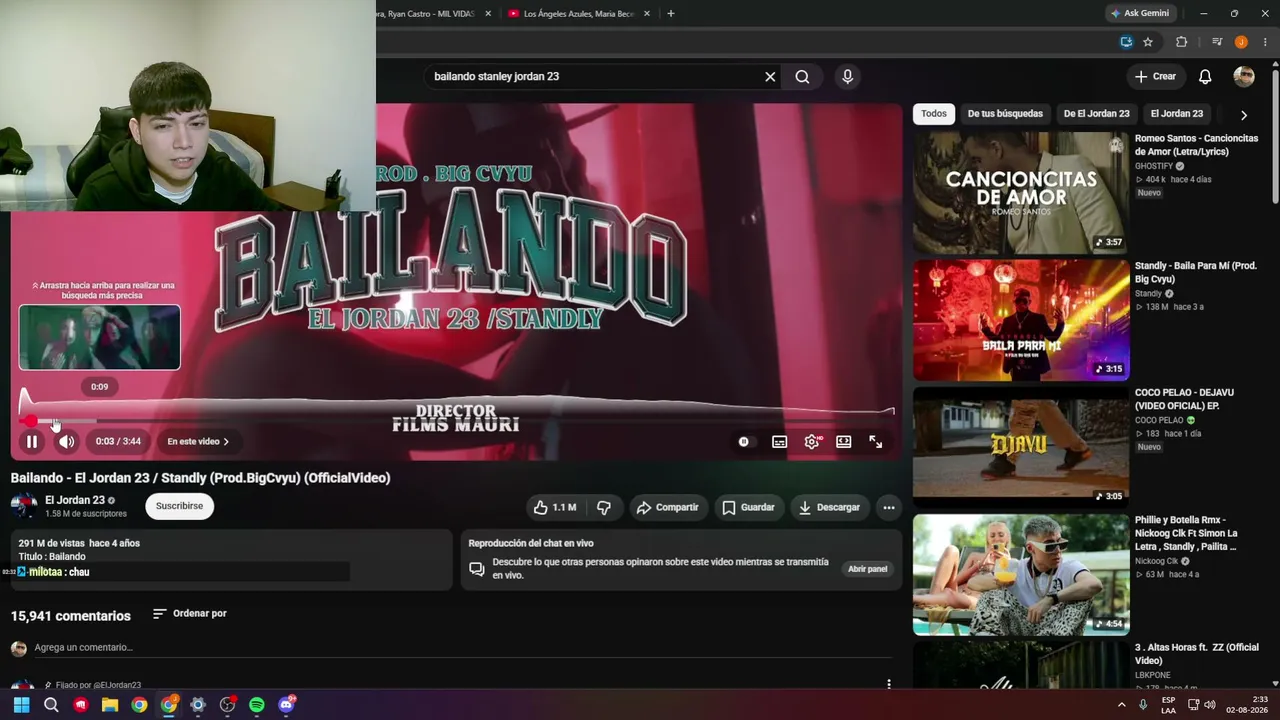This screenshot has height=720, width=1280.
Task: Open File Explorer from the taskbar
Action: 110,705
